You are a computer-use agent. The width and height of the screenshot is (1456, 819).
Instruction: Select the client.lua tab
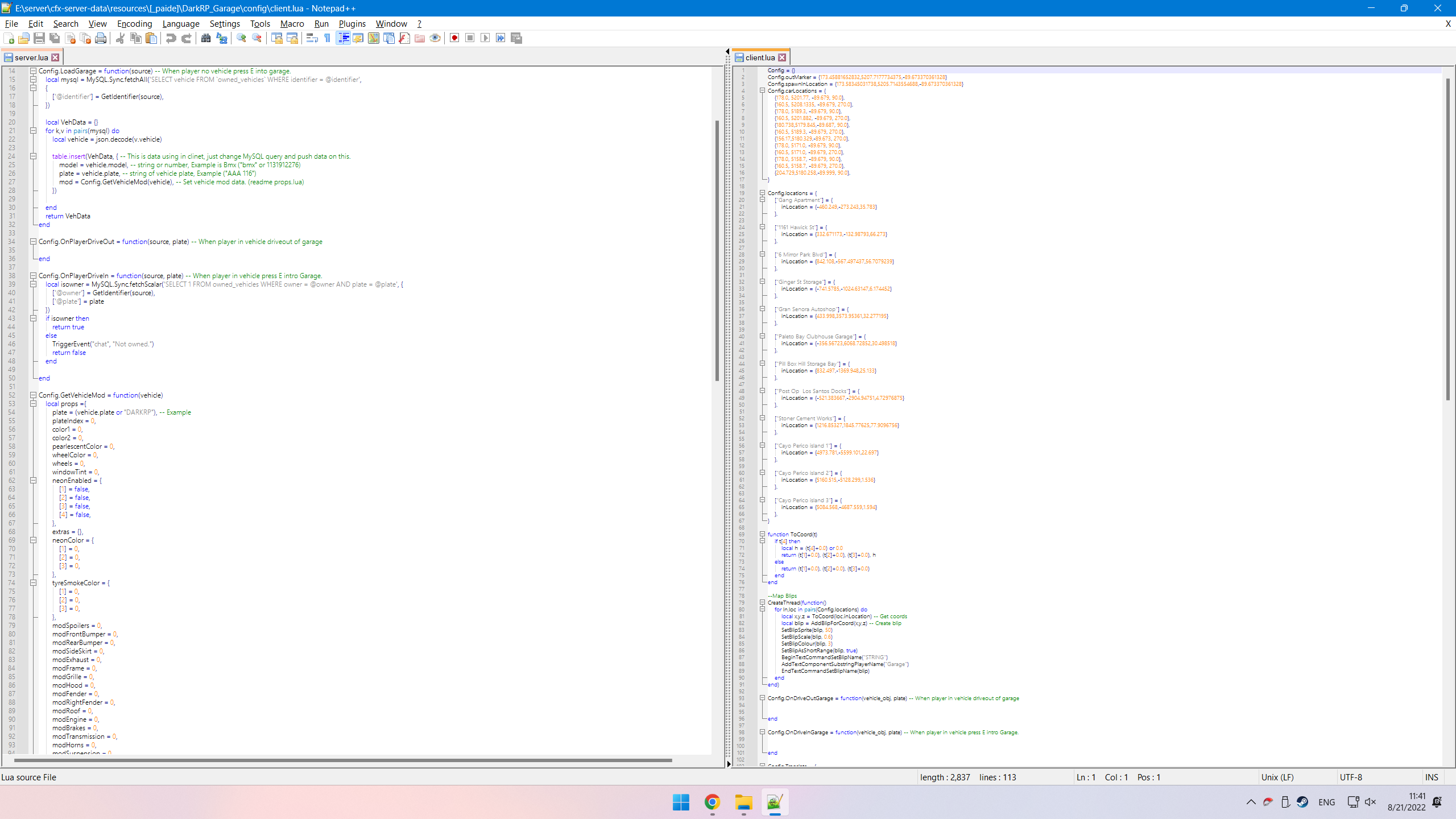[759, 57]
